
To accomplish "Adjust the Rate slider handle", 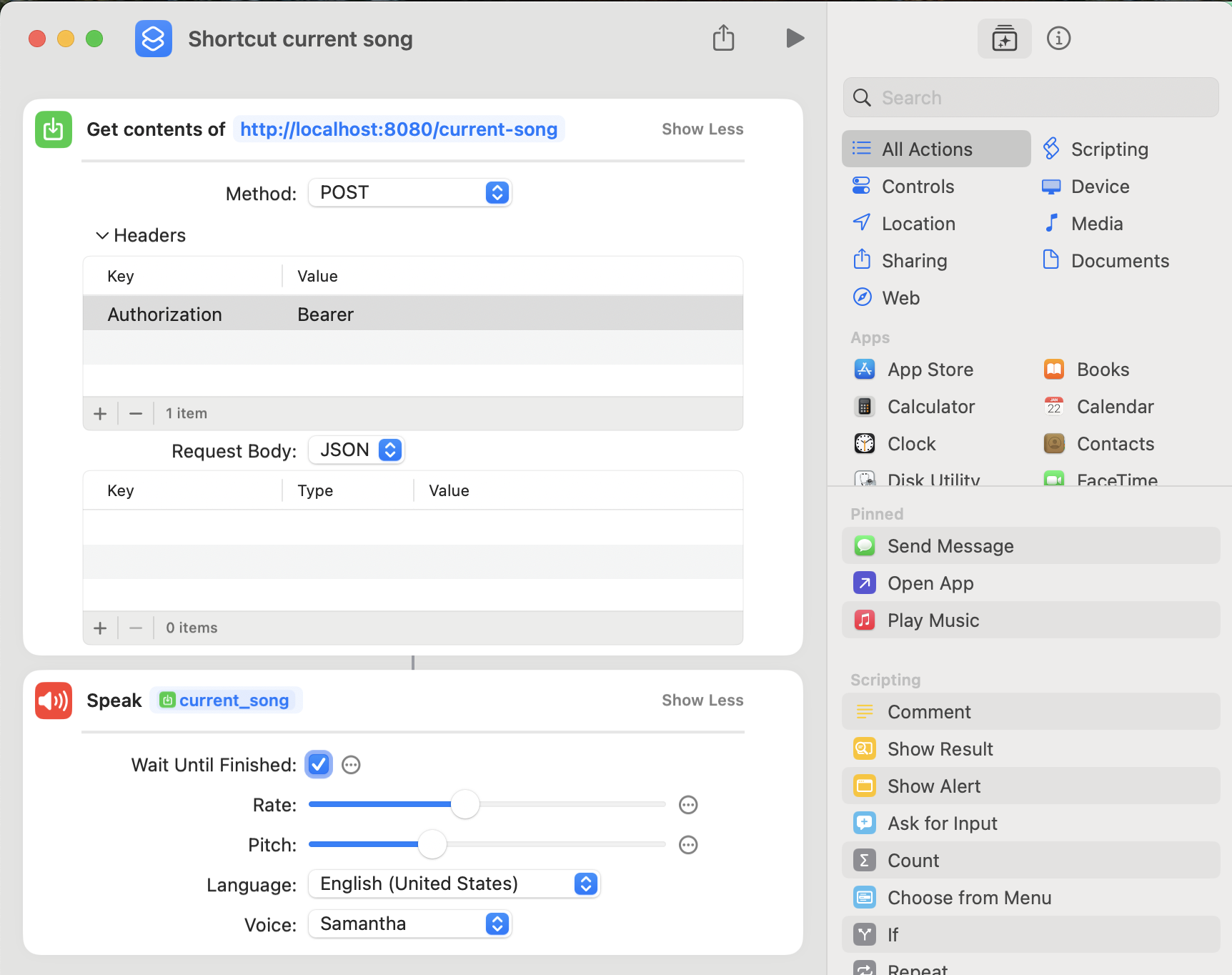I will pyautogui.click(x=465, y=805).
